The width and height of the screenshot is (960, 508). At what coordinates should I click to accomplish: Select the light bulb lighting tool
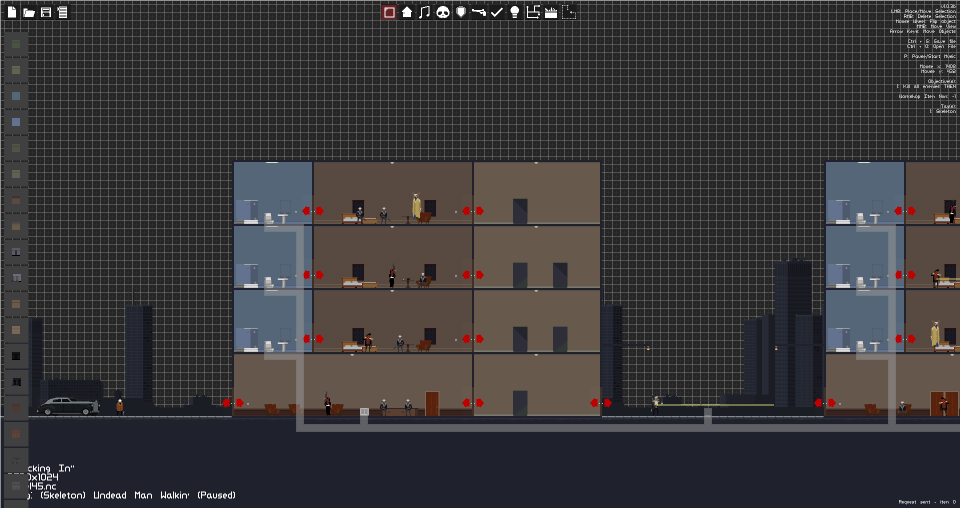point(514,12)
